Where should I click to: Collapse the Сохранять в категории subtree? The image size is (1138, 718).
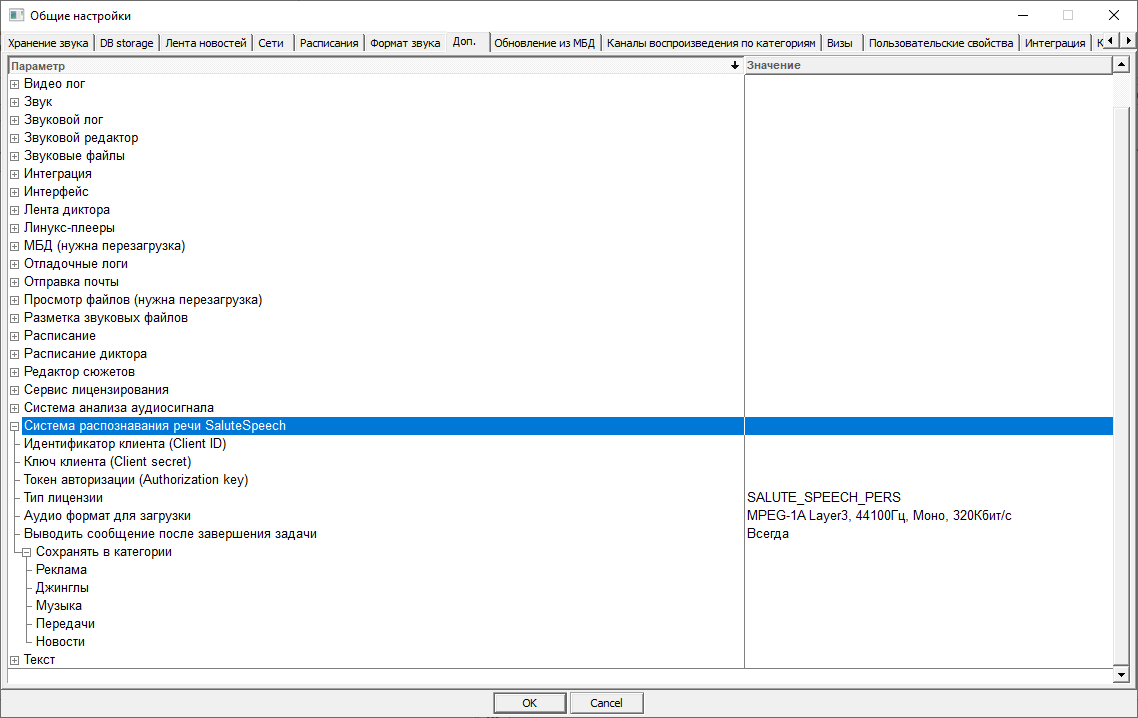27,552
